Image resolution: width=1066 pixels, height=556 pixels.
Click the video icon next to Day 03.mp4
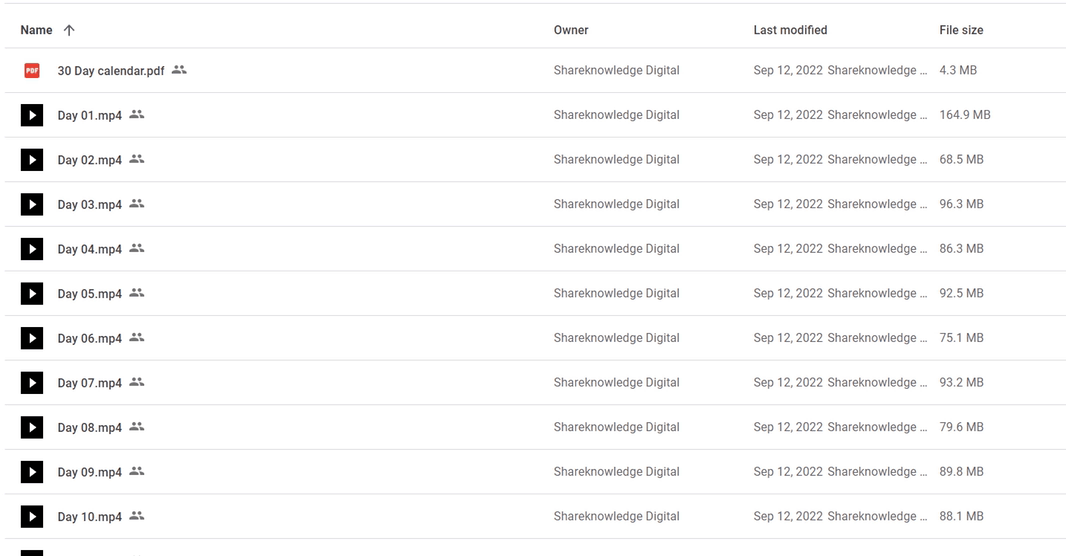click(32, 204)
